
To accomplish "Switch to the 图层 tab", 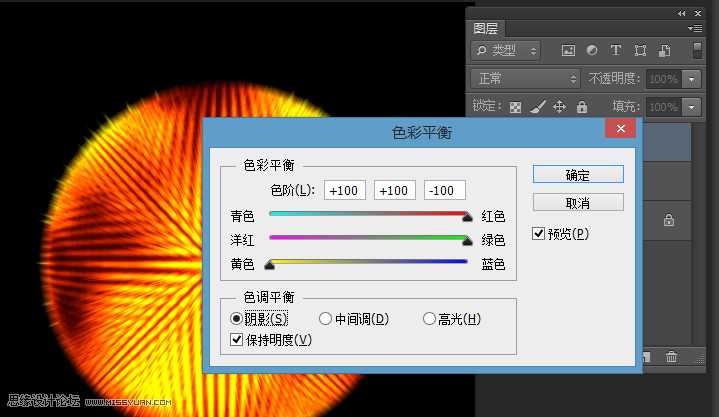I will point(486,28).
